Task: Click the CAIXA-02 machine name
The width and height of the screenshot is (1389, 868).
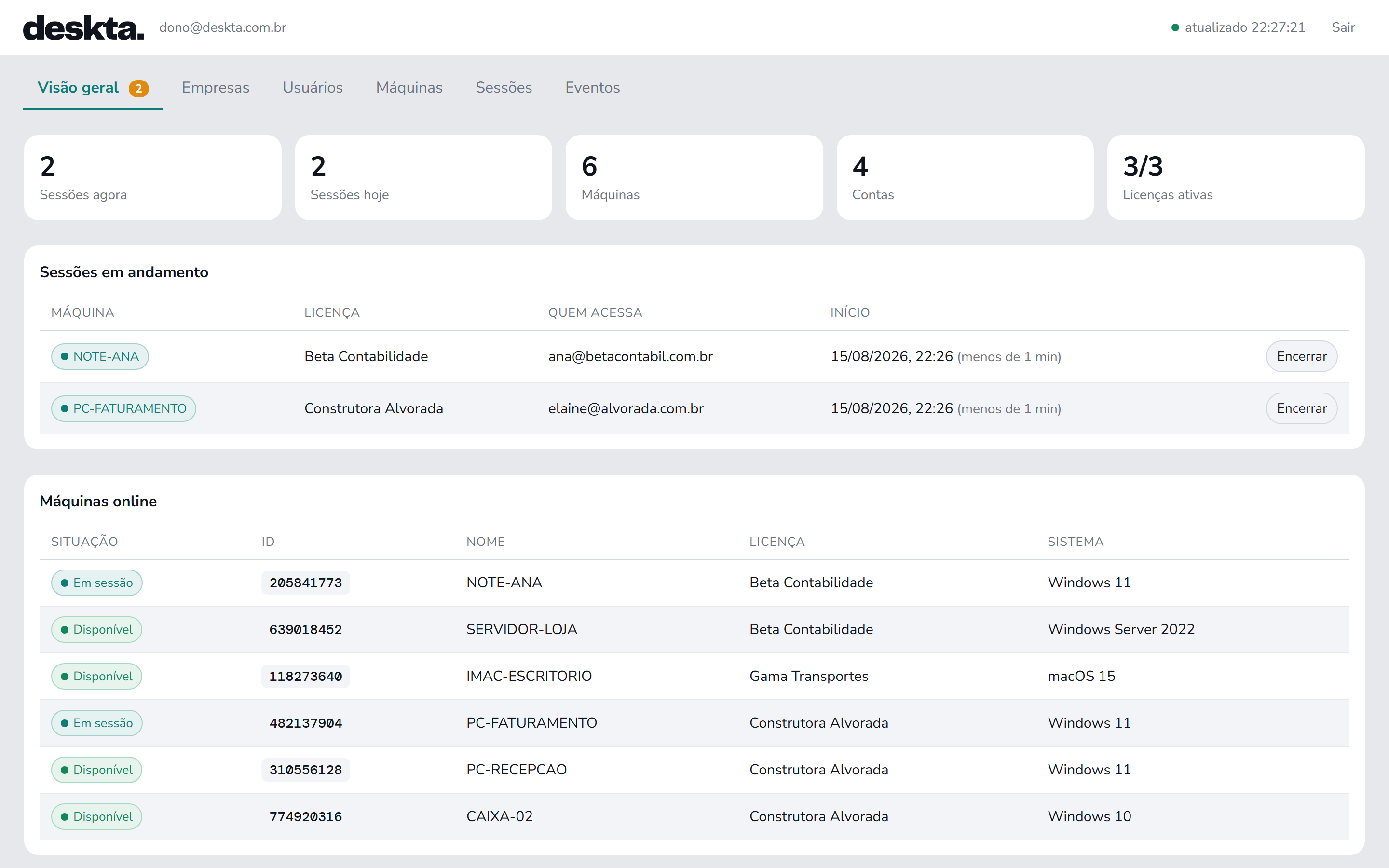Action: coord(499,816)
